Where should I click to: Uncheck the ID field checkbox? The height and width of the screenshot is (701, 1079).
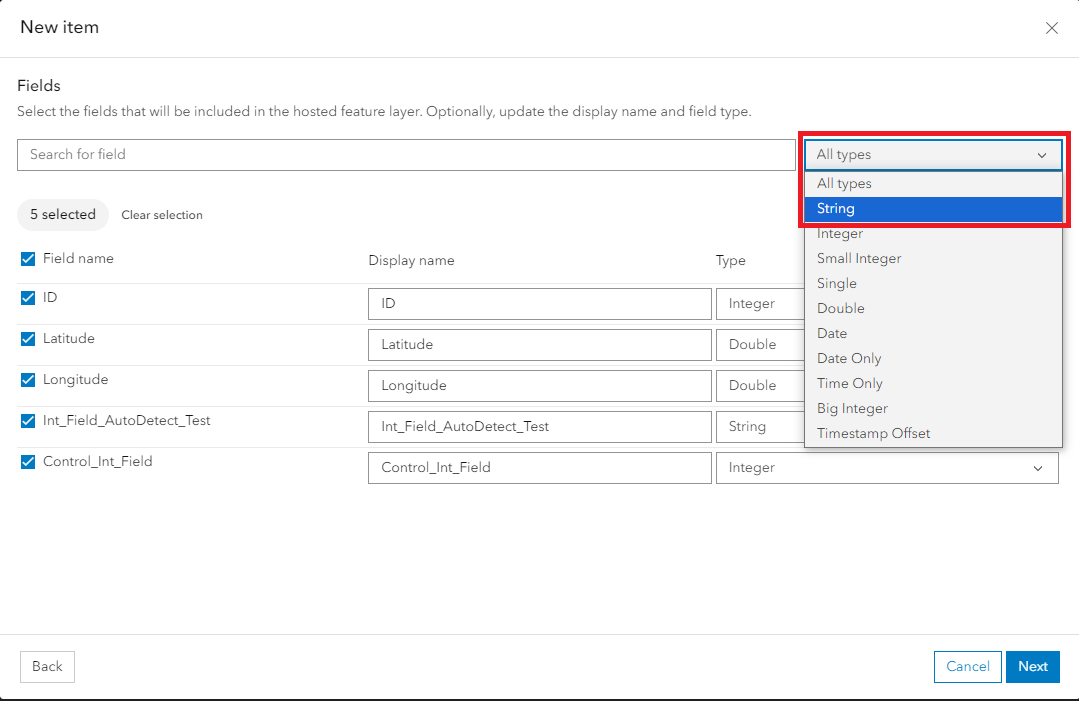pos(28,298)
